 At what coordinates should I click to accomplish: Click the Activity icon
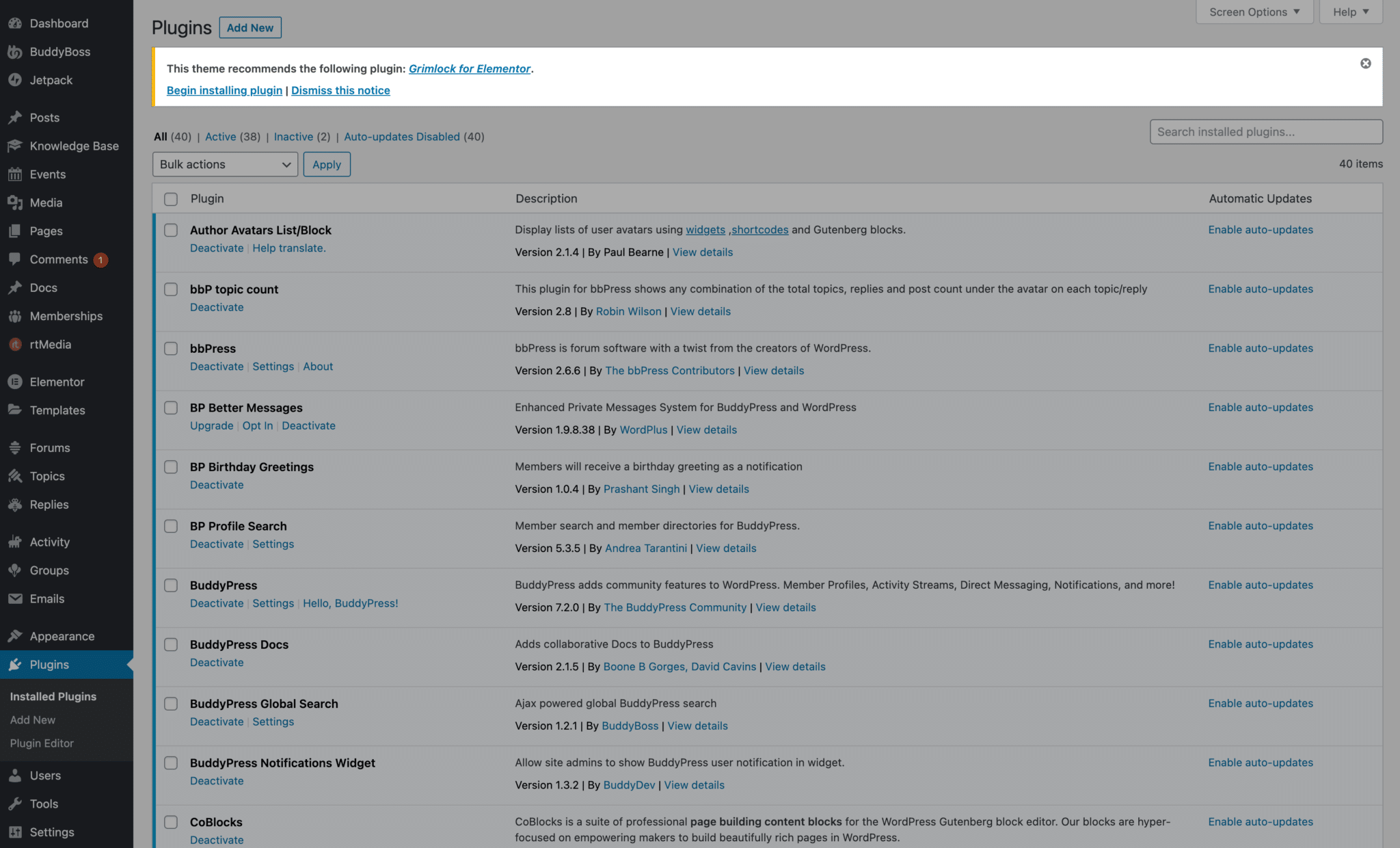[x=15, y=542]
